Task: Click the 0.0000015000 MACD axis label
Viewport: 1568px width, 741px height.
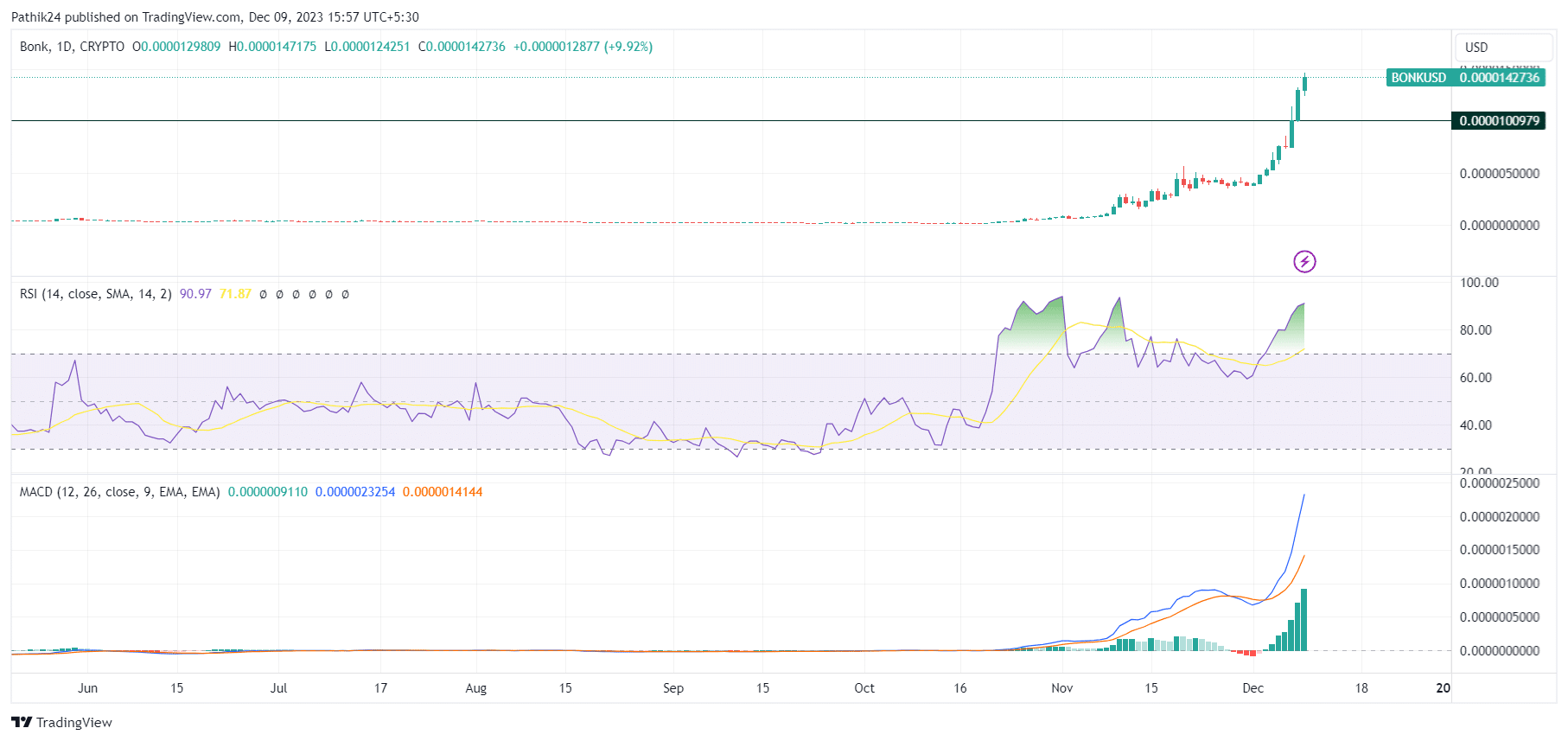Action: [1500, 550]
